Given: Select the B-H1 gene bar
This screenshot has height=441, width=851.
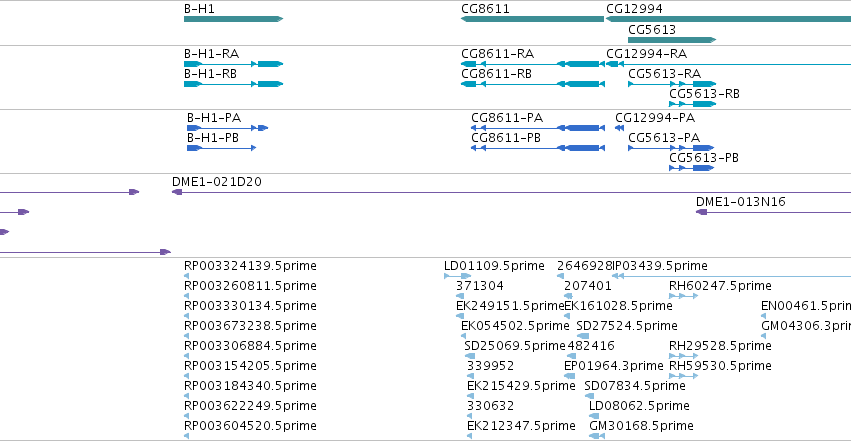Looking at the screenshot, I should click(233, 19).
